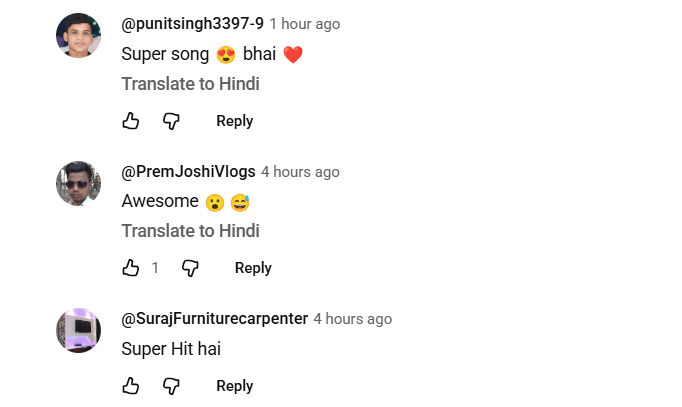Reply to the "Super song" comment
This screenshot has height=407, width=682.
234,121
